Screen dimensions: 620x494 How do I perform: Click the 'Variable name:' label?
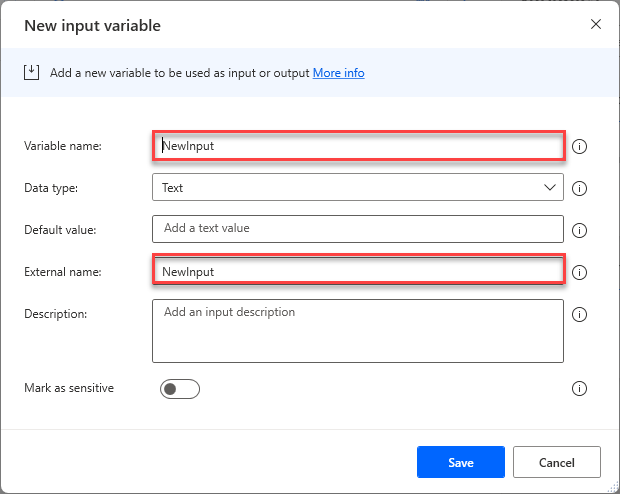pos(63,146)
